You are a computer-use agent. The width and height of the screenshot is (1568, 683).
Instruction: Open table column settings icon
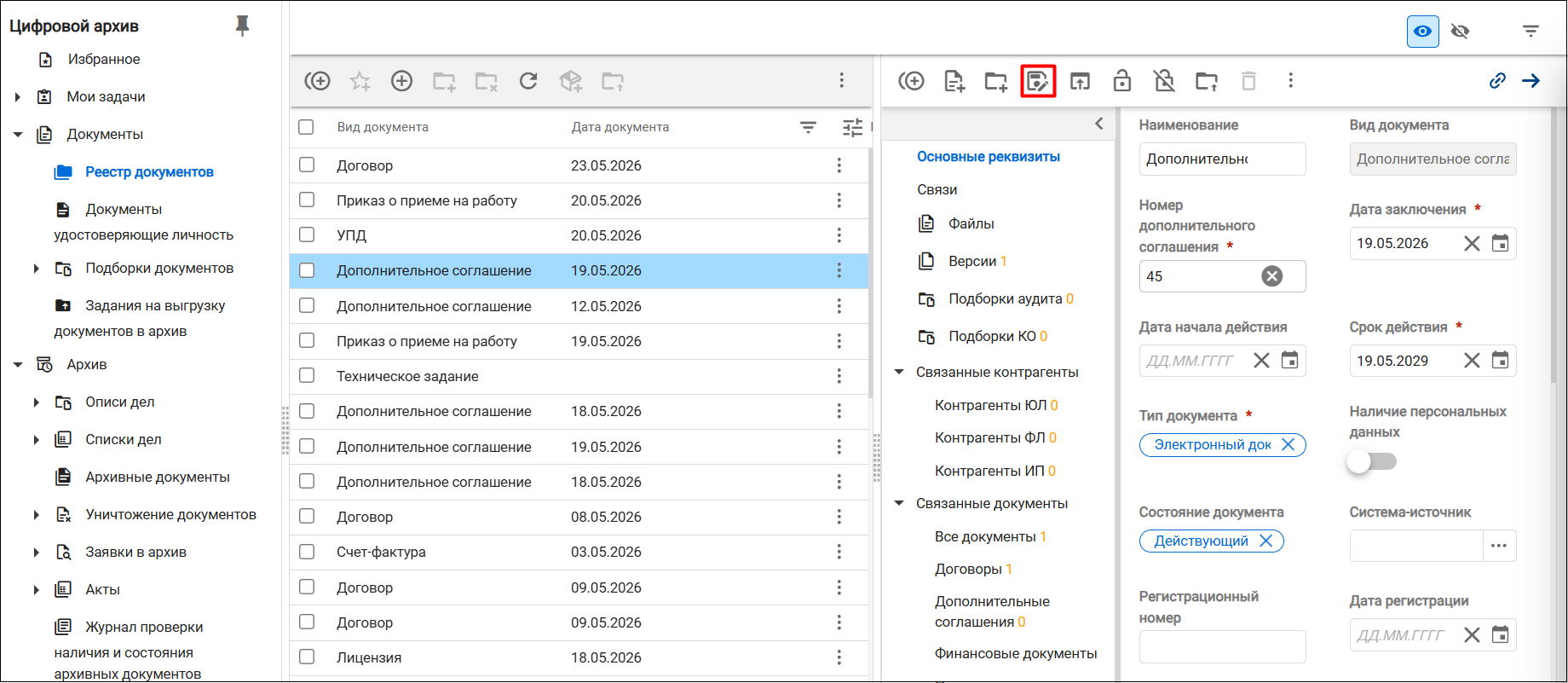pos(852,127)
